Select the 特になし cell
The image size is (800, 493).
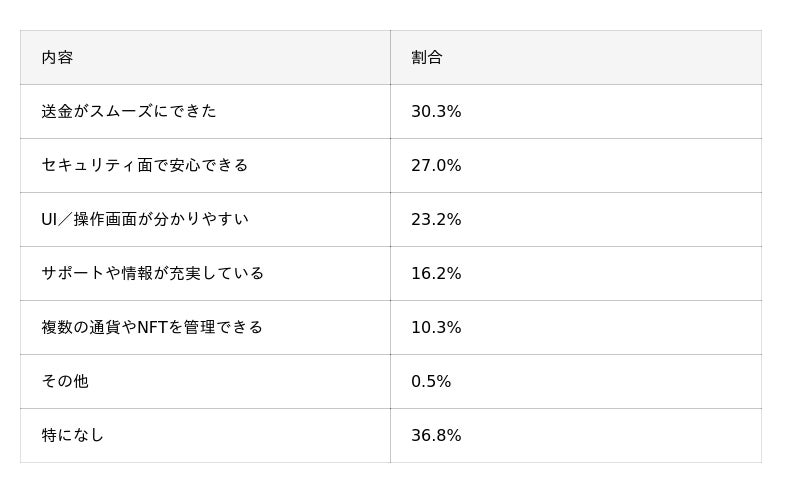point(73,436)
